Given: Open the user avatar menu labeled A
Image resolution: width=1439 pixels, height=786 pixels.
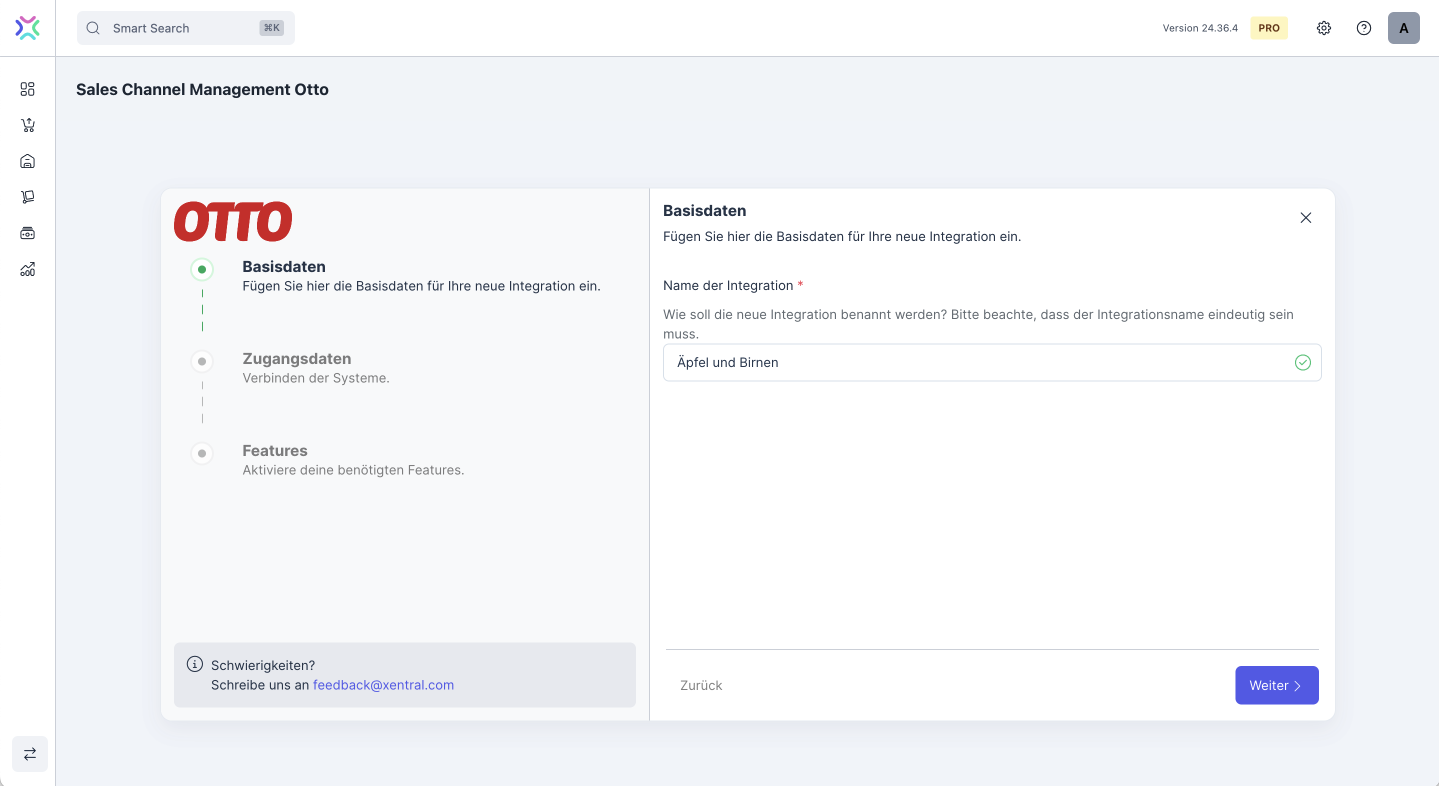Looking at the screenshot, I should coord(1403,28).
